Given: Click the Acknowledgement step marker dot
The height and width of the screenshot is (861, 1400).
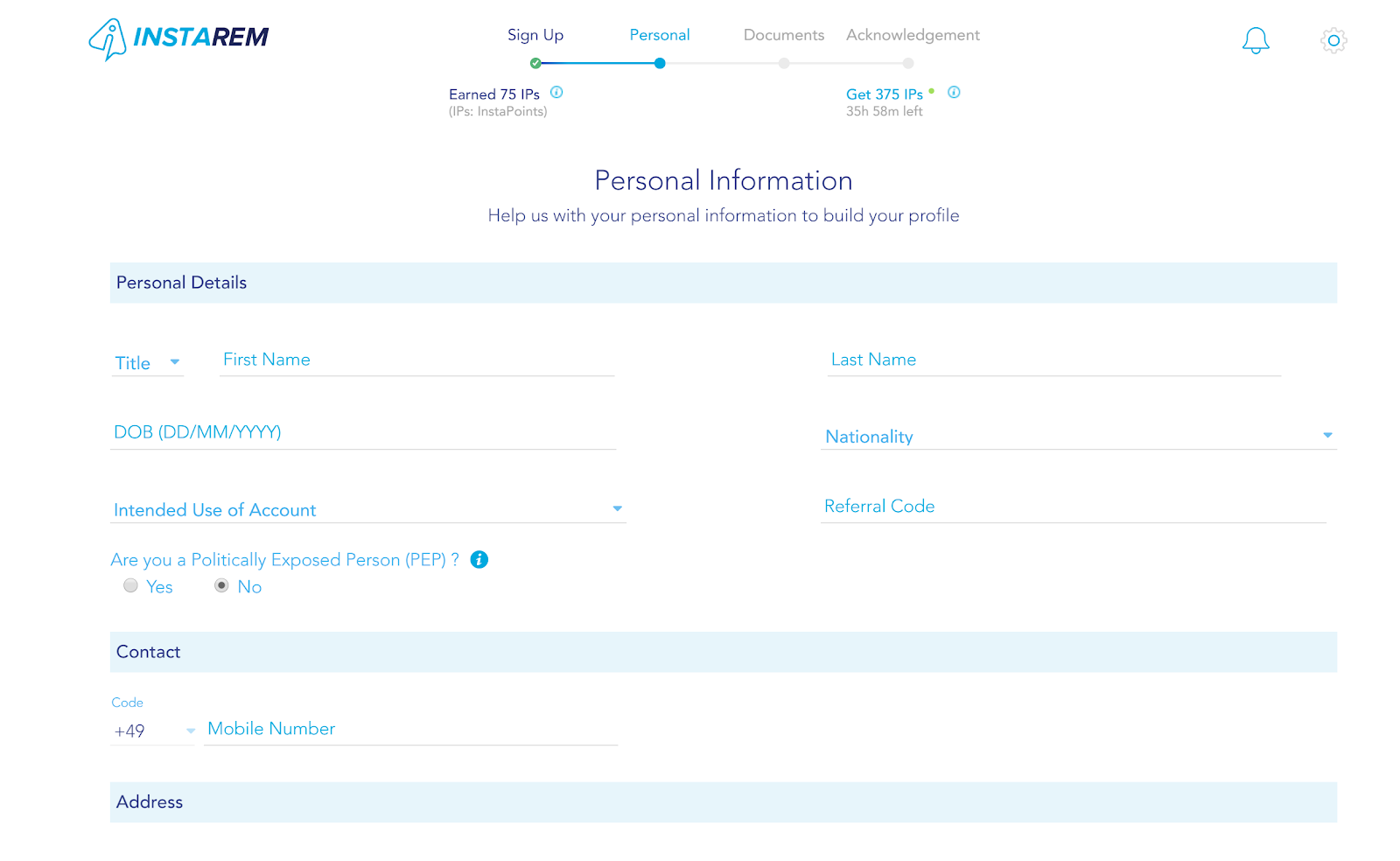Looking at the screenshot, I should 908,63.
